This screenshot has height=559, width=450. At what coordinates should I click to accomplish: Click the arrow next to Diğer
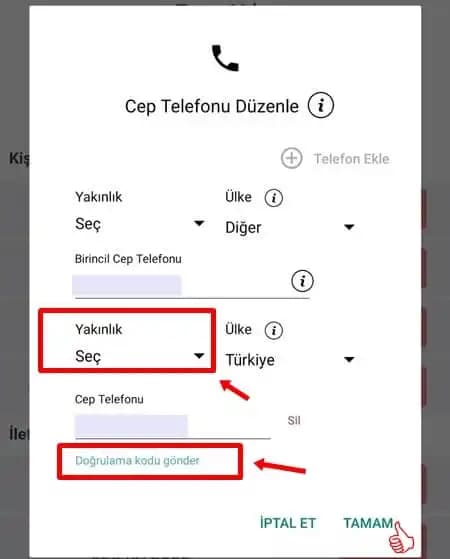[x=349, y=227]
